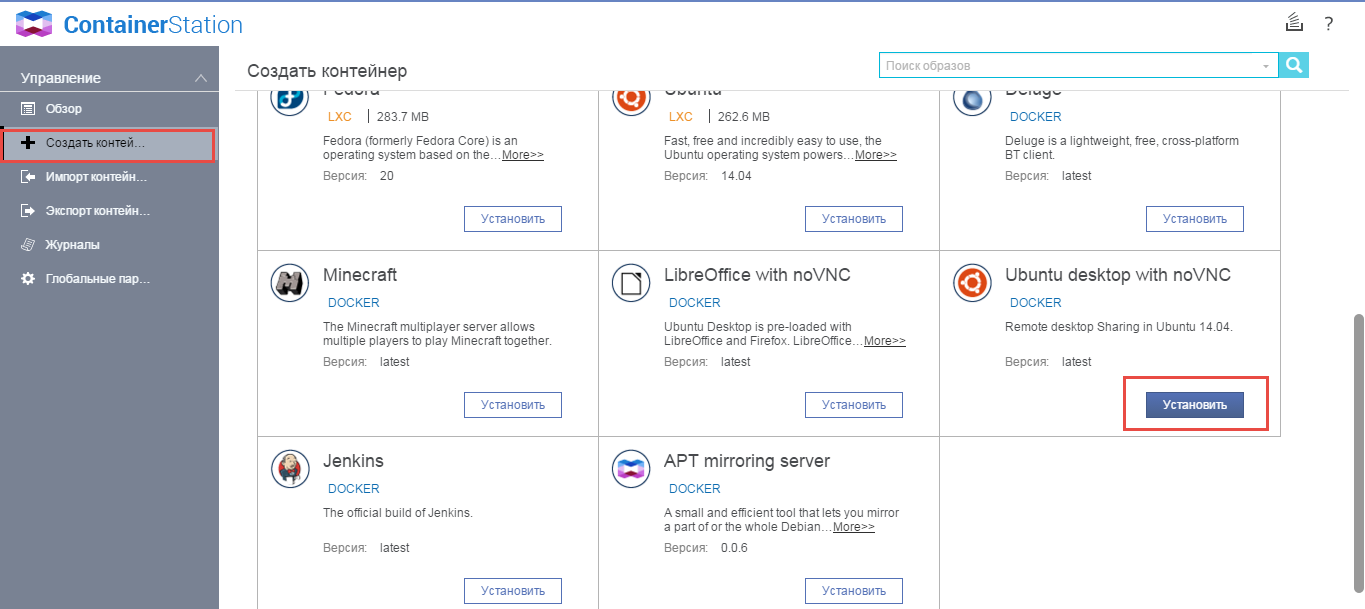Click Установить for Fedora
1365x609 pixels.
click(513, 219)
